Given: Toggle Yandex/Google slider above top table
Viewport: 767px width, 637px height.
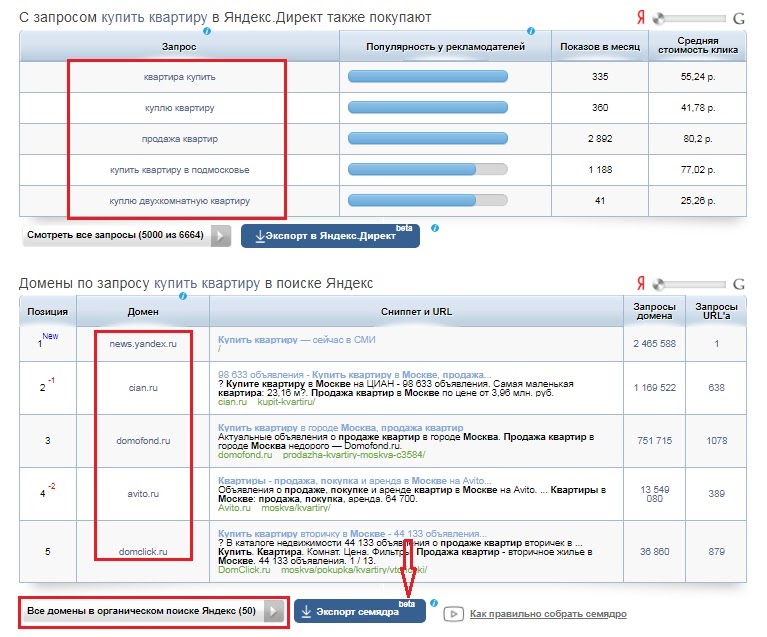Looking at the screenshot, I should [690, 19].
